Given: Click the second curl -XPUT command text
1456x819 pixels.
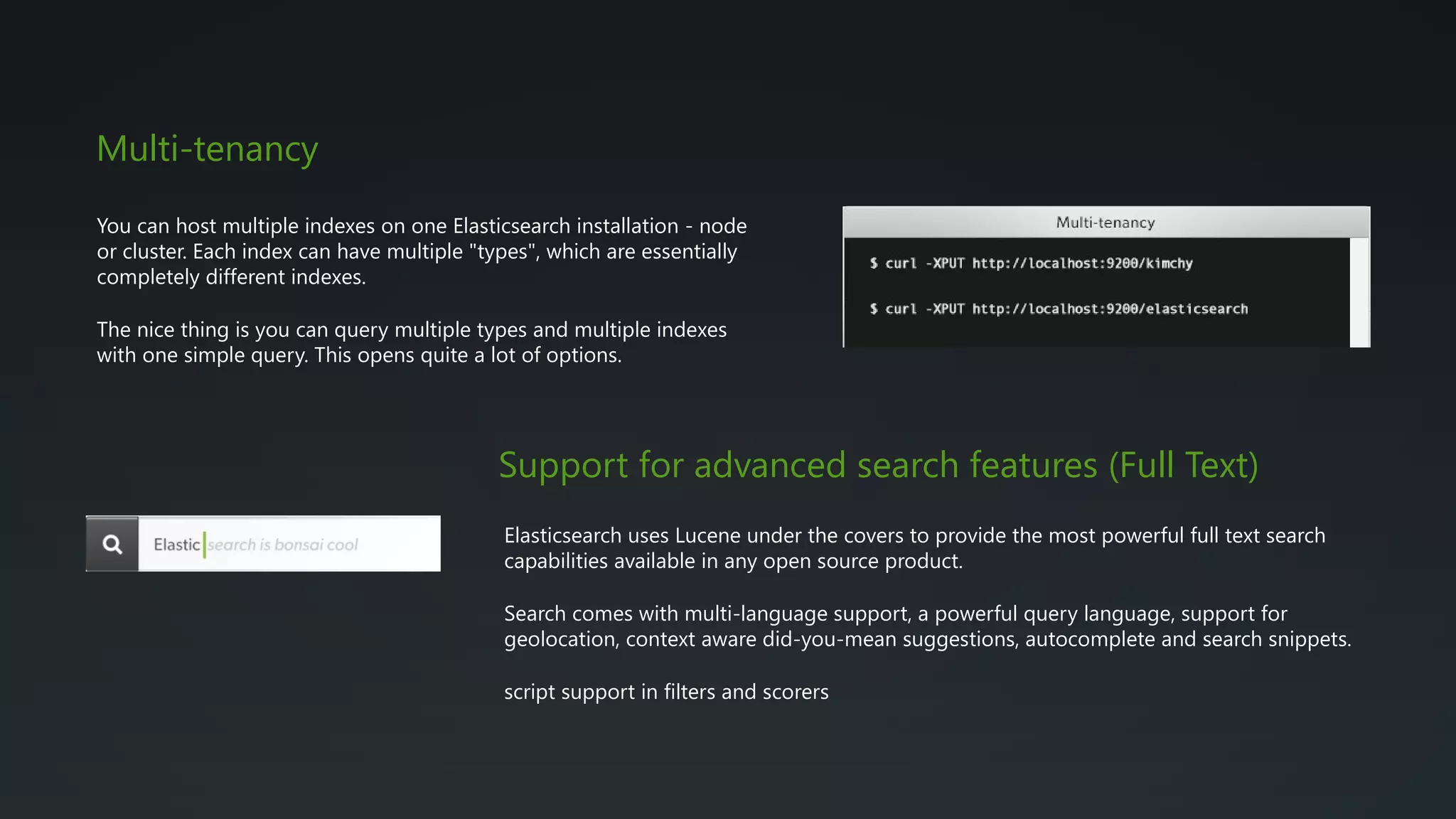Looking at the screenshot, I should coord(925,309).
